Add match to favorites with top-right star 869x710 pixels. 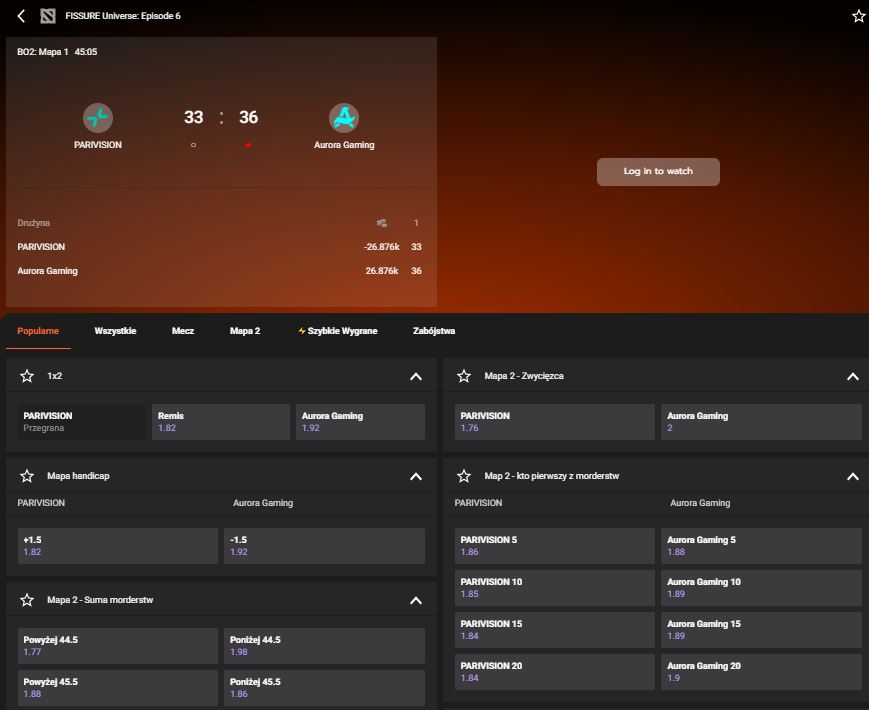point(858,16)
